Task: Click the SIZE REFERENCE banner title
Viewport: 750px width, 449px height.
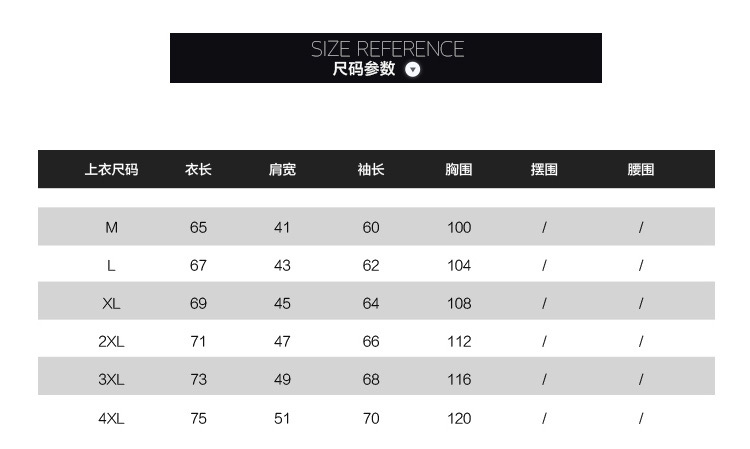Action: 387,49
